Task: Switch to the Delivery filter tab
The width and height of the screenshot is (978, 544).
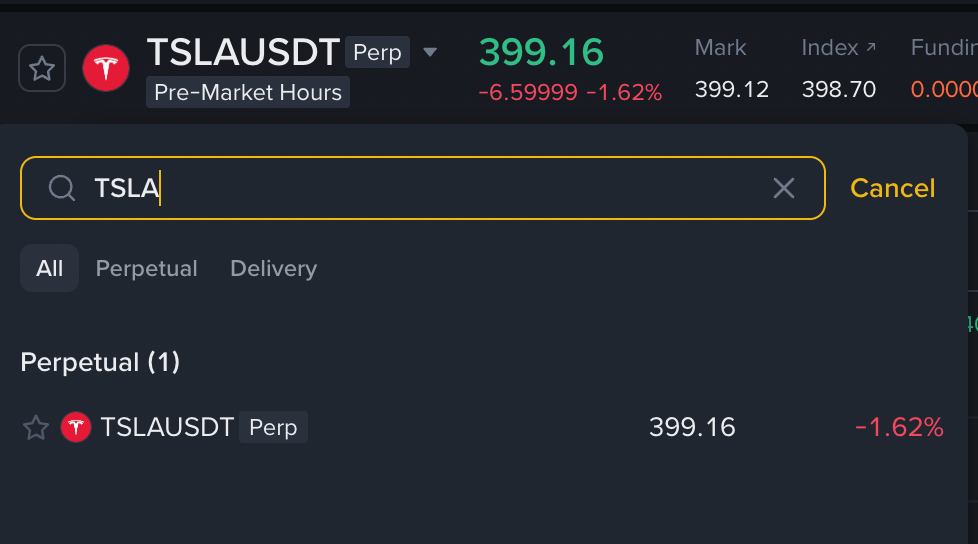Action: point(273,268)
